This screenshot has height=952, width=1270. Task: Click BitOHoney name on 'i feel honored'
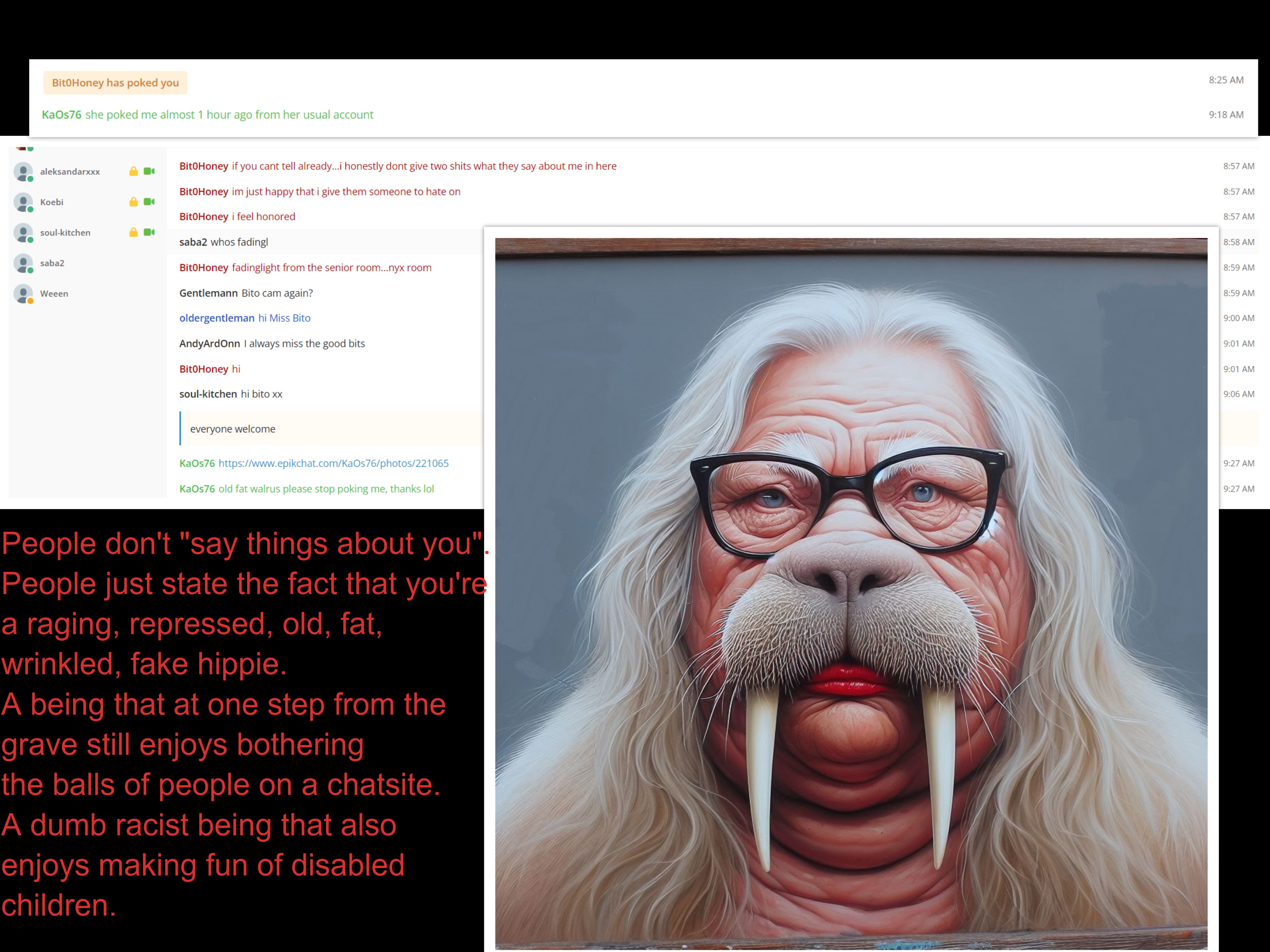[204, 216]
